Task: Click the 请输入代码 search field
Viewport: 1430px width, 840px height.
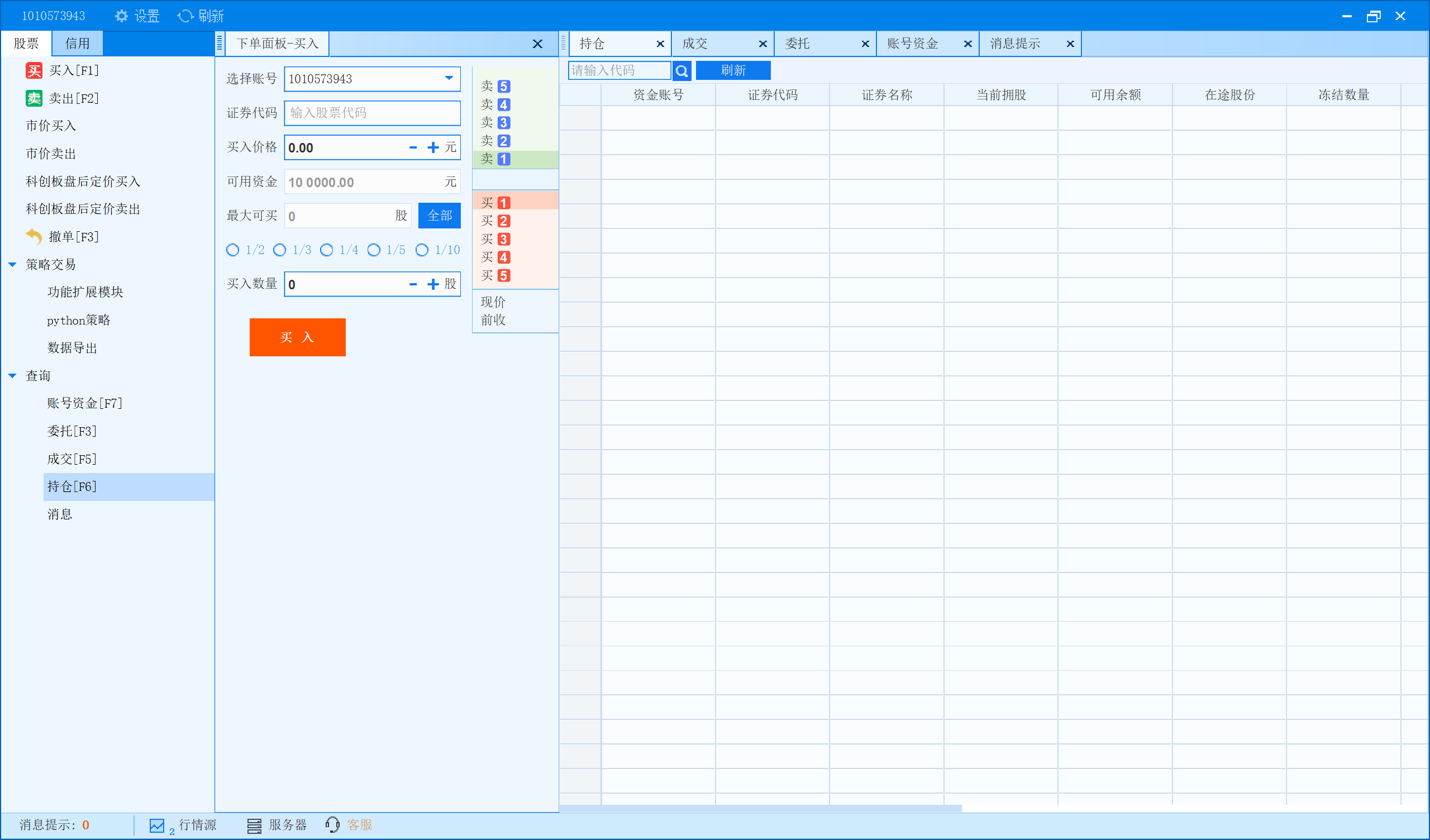Action: click(619, 70)
